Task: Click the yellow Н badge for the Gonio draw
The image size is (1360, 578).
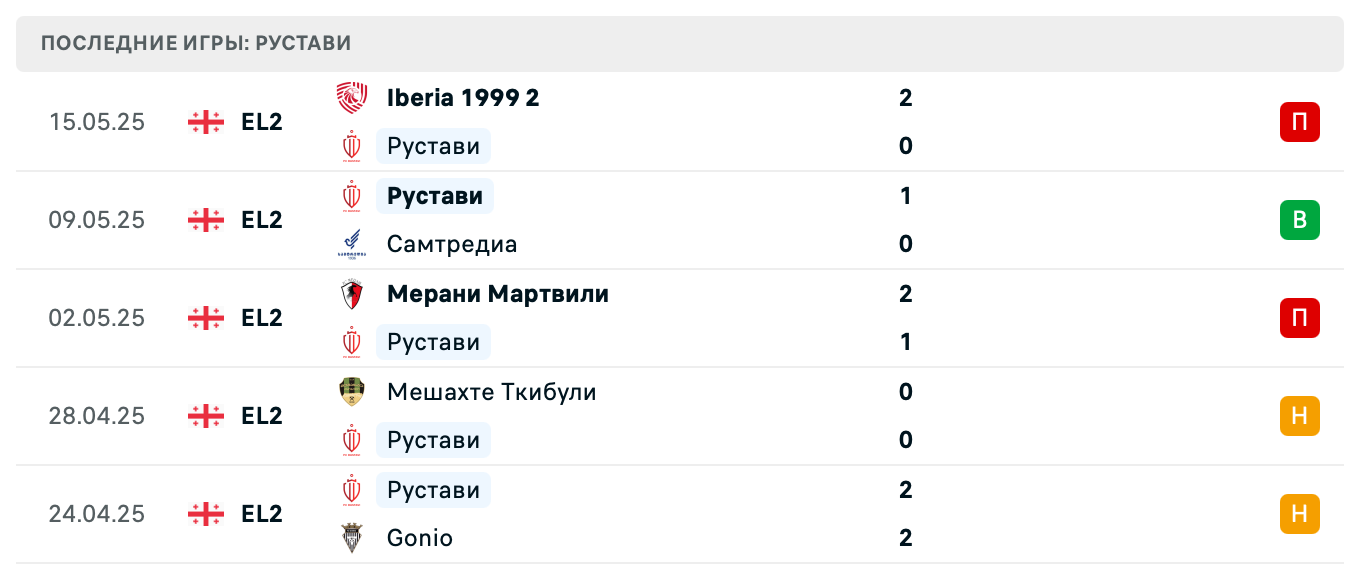Action: [x=1299, y=513]
